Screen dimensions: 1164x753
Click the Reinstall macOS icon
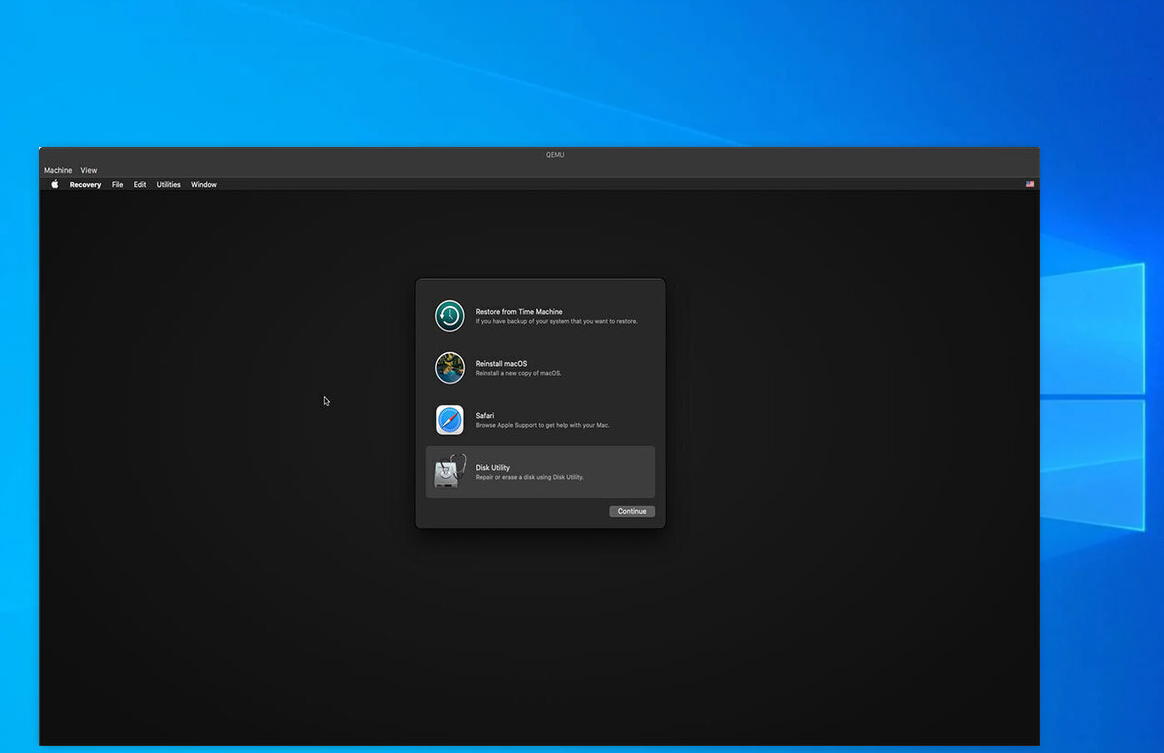[x=450, y=368]
